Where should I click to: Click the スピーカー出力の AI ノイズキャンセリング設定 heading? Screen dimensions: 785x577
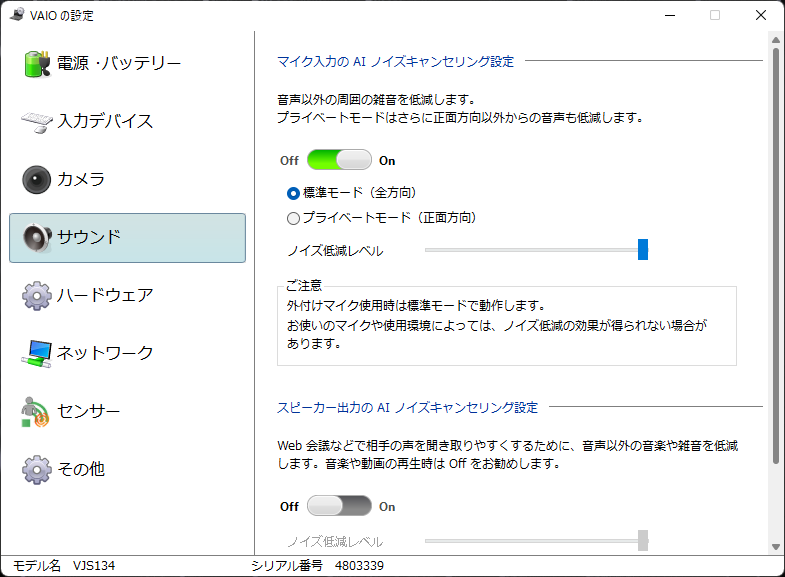click(408, 407)
